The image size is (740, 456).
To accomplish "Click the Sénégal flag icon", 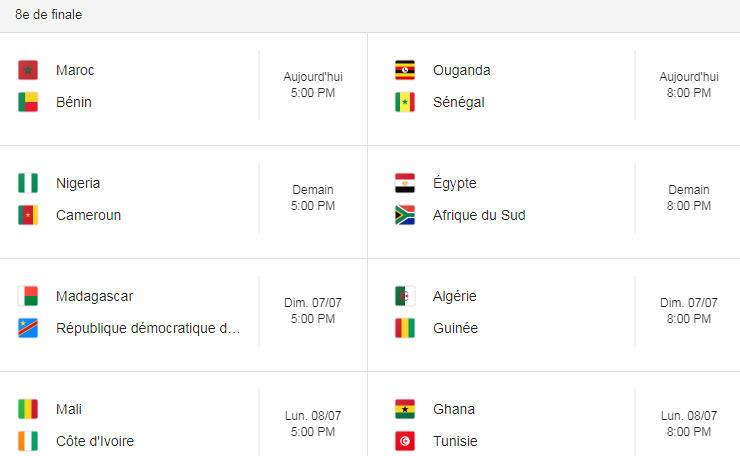I will 405,102.
